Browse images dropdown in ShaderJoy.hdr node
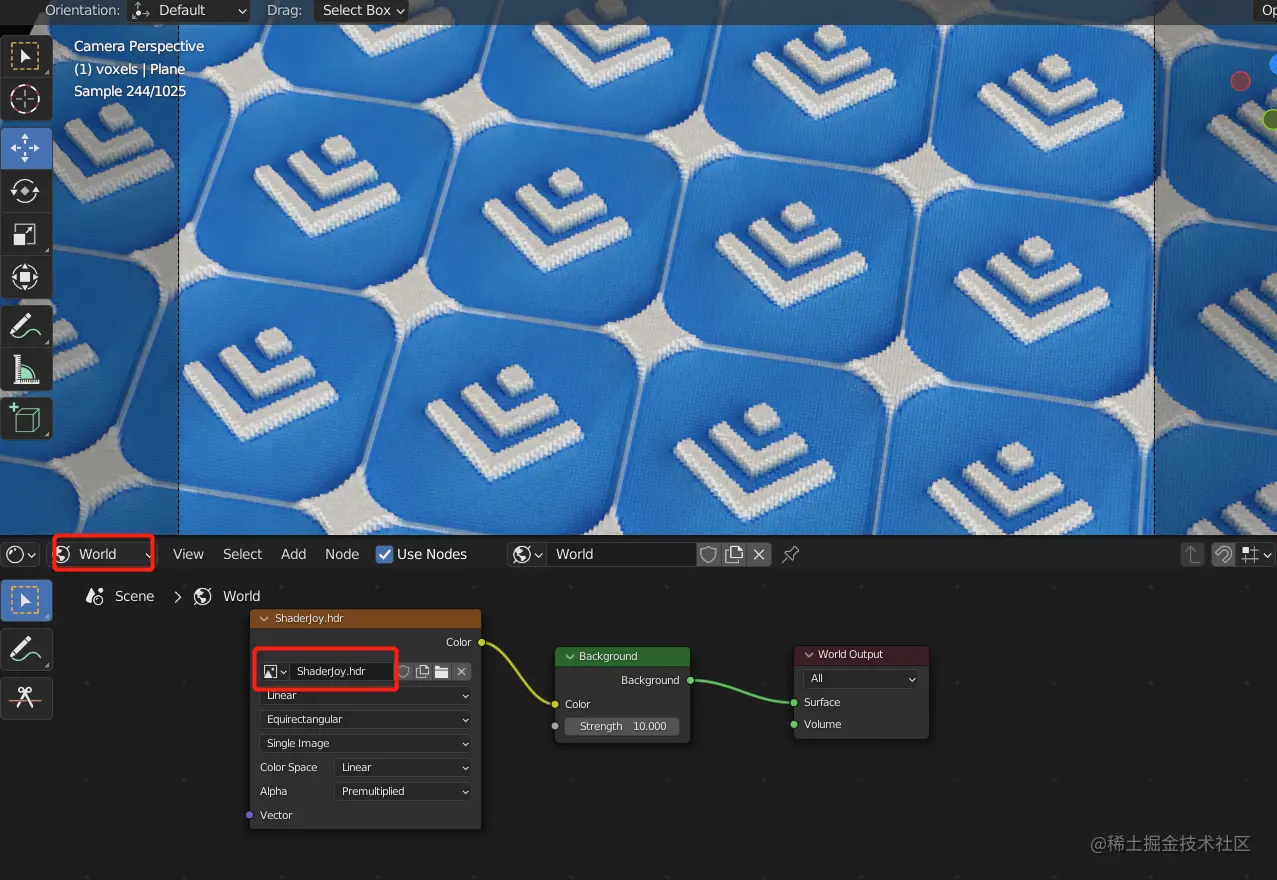The image size is (1277, 880). [275, 672]
